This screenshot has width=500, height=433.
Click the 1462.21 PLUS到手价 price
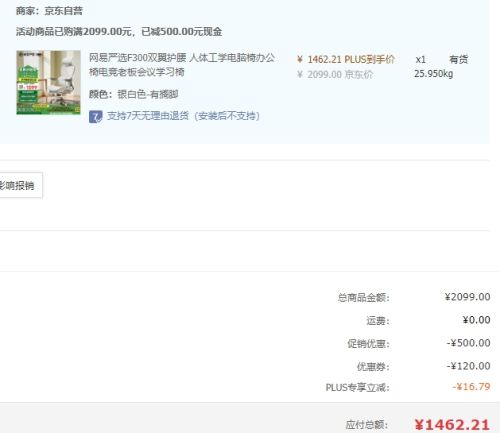[x=346, y=60]
